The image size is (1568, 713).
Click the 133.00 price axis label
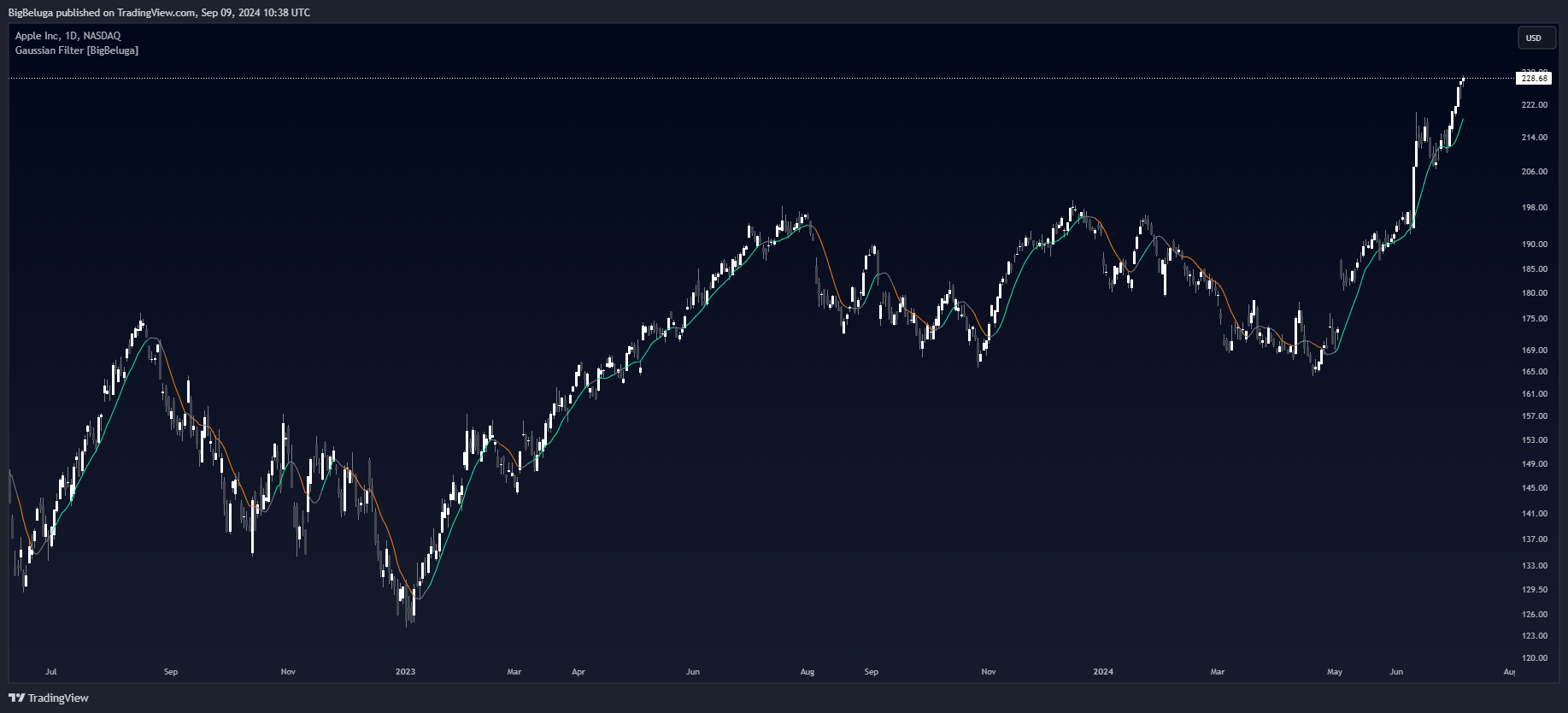(x=1535, y=566)
